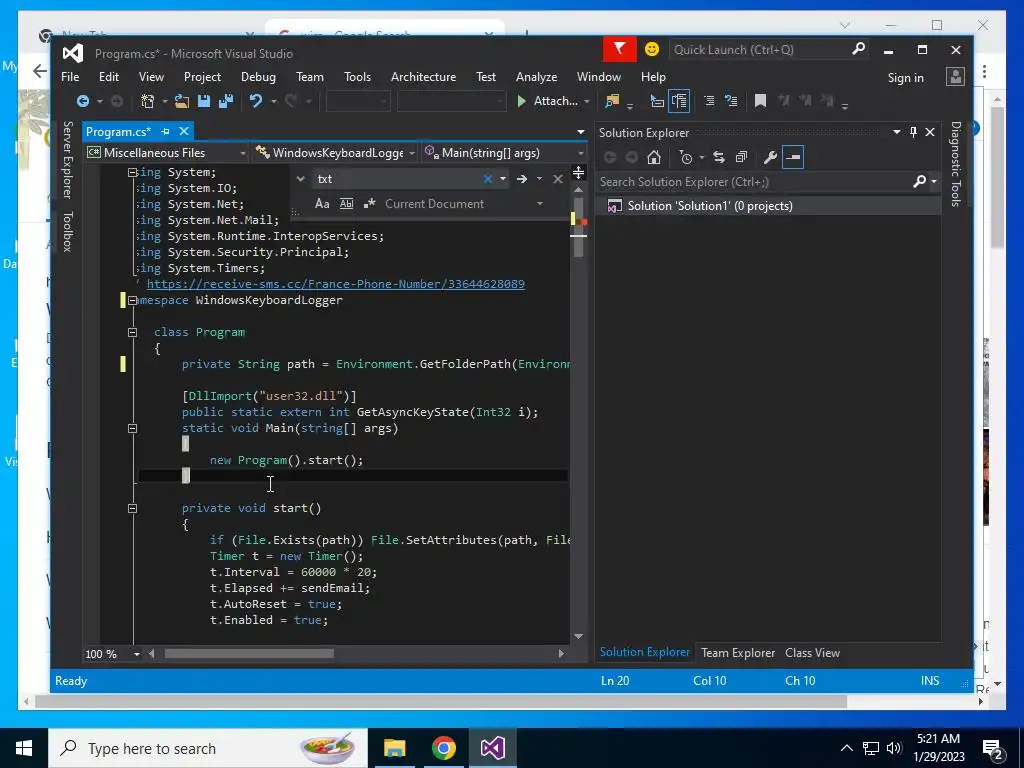Open the Toolbox side tab
The height and width of the screenshot is (768, 1024).
67,231
